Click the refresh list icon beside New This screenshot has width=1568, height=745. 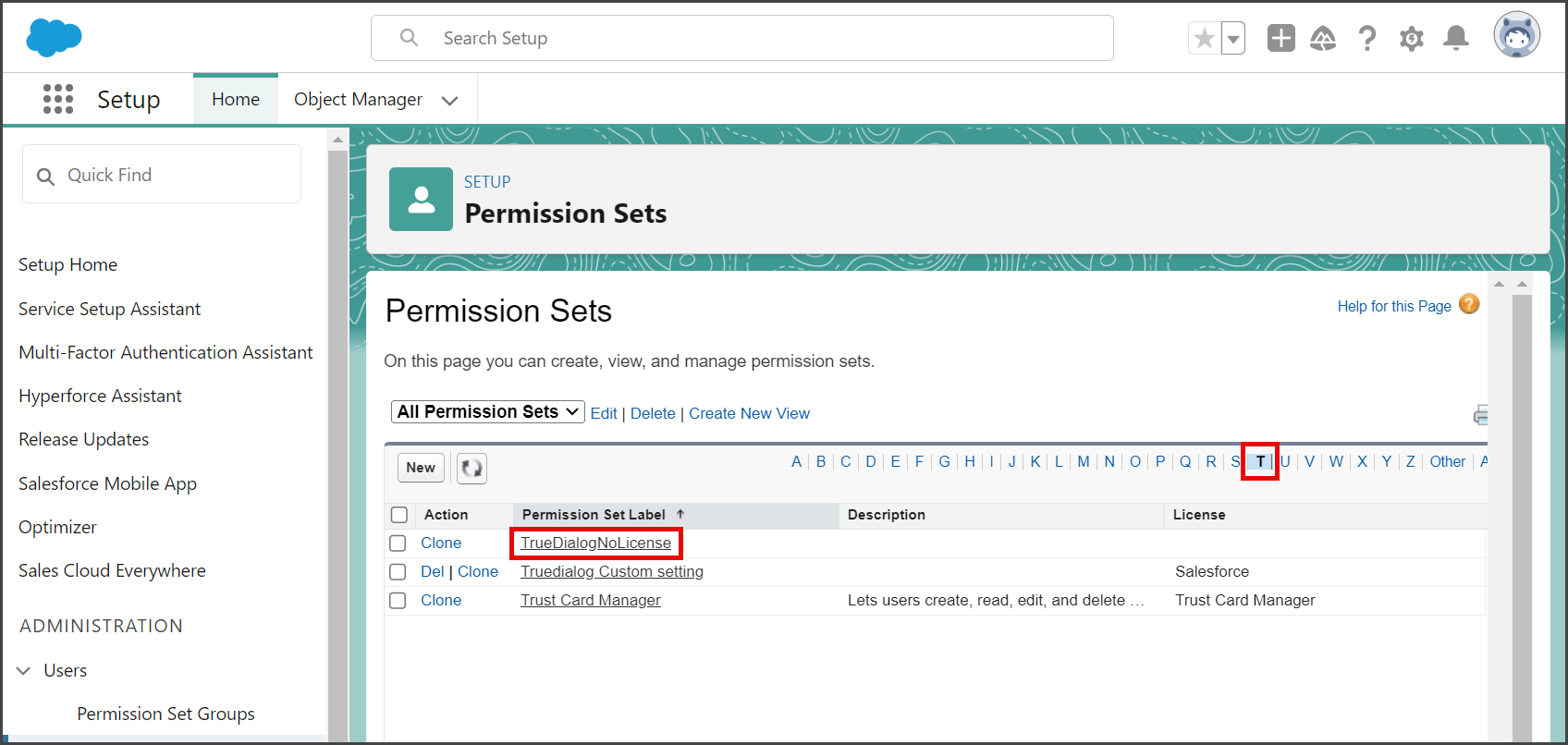(472, 468)
